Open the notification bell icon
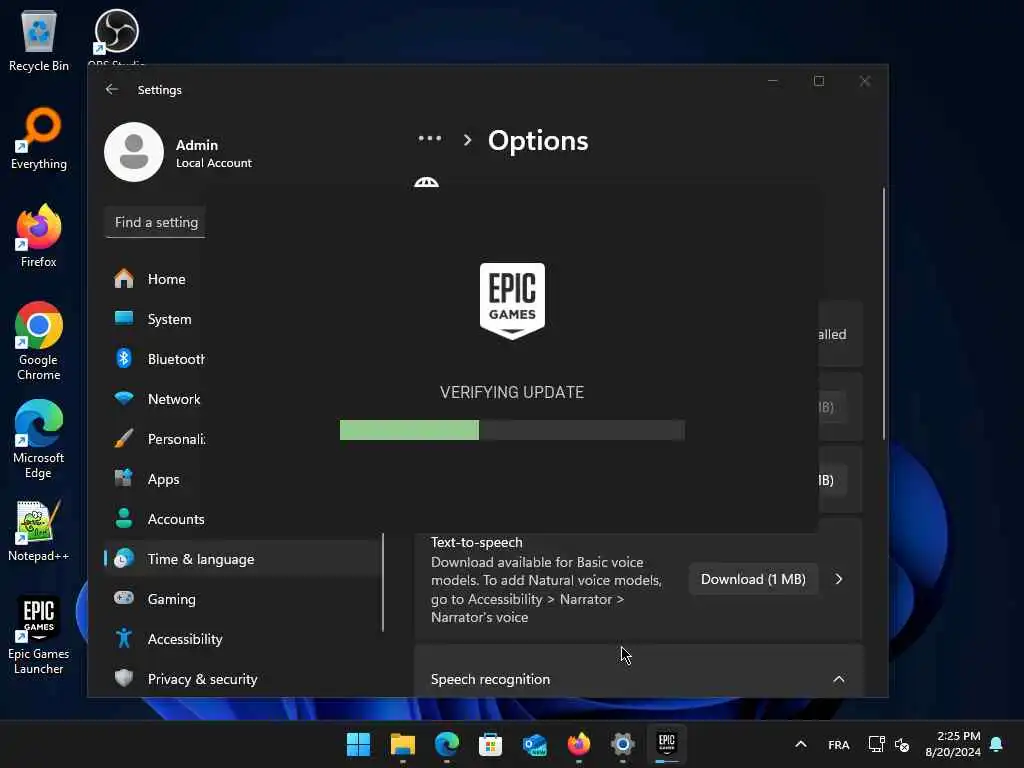The height and width of the screenshot is (768, 1024). [x=997, y=744]
